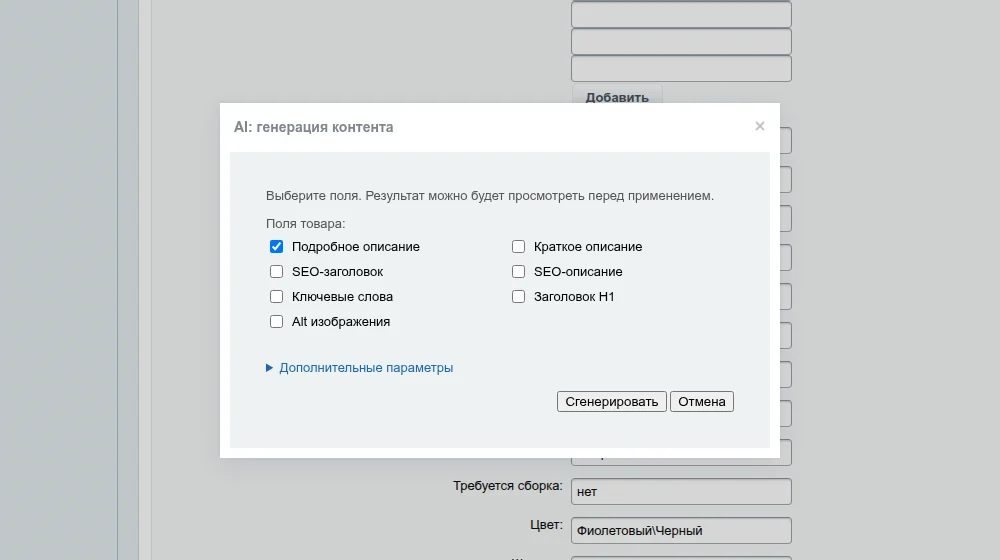Tick the SEO-описание checkbox
The height and width of the screenshot is (560, 1000).
[518, 272]
